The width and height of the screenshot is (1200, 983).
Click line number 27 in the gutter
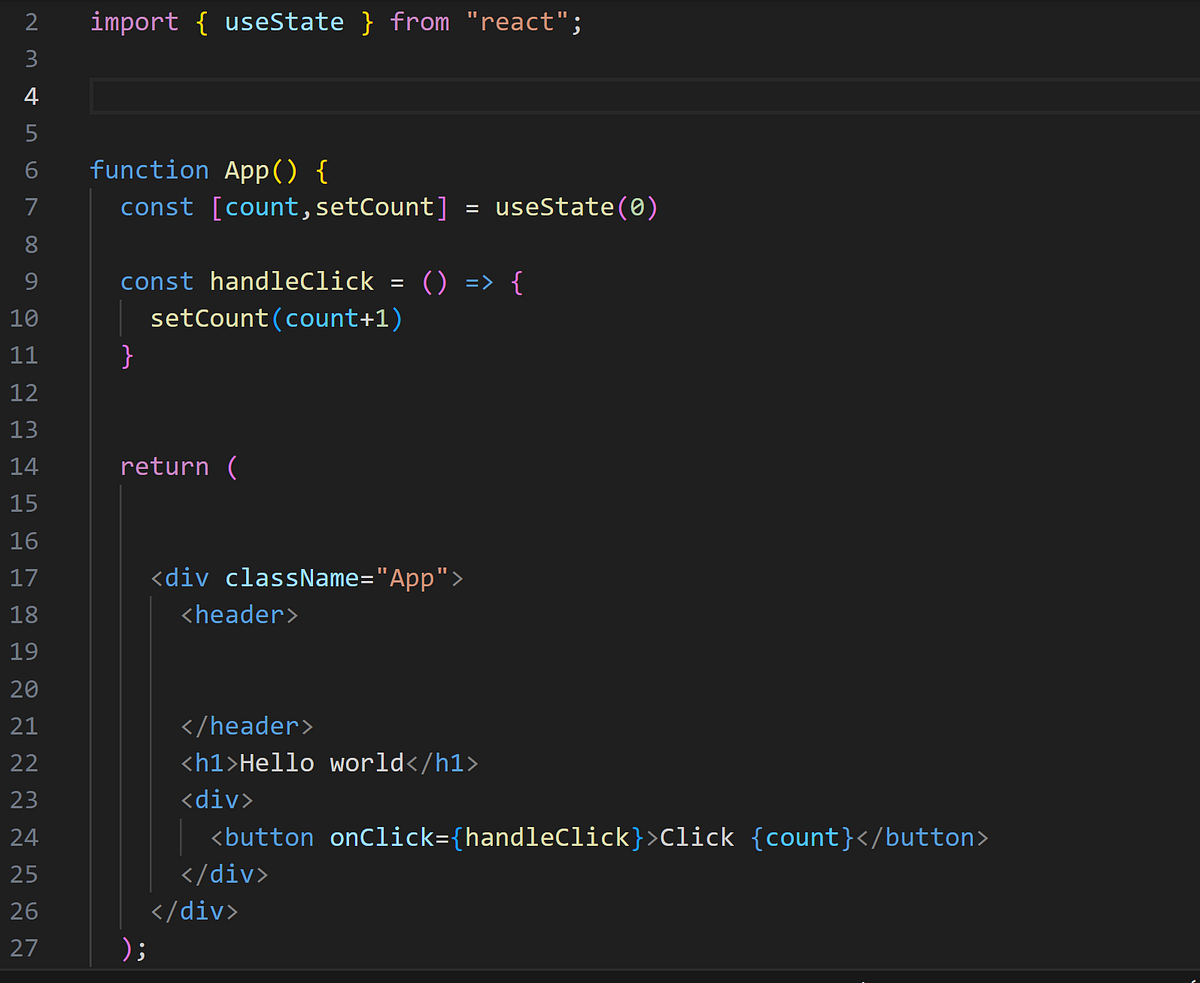pyautogui.click(x=24, y=947)
